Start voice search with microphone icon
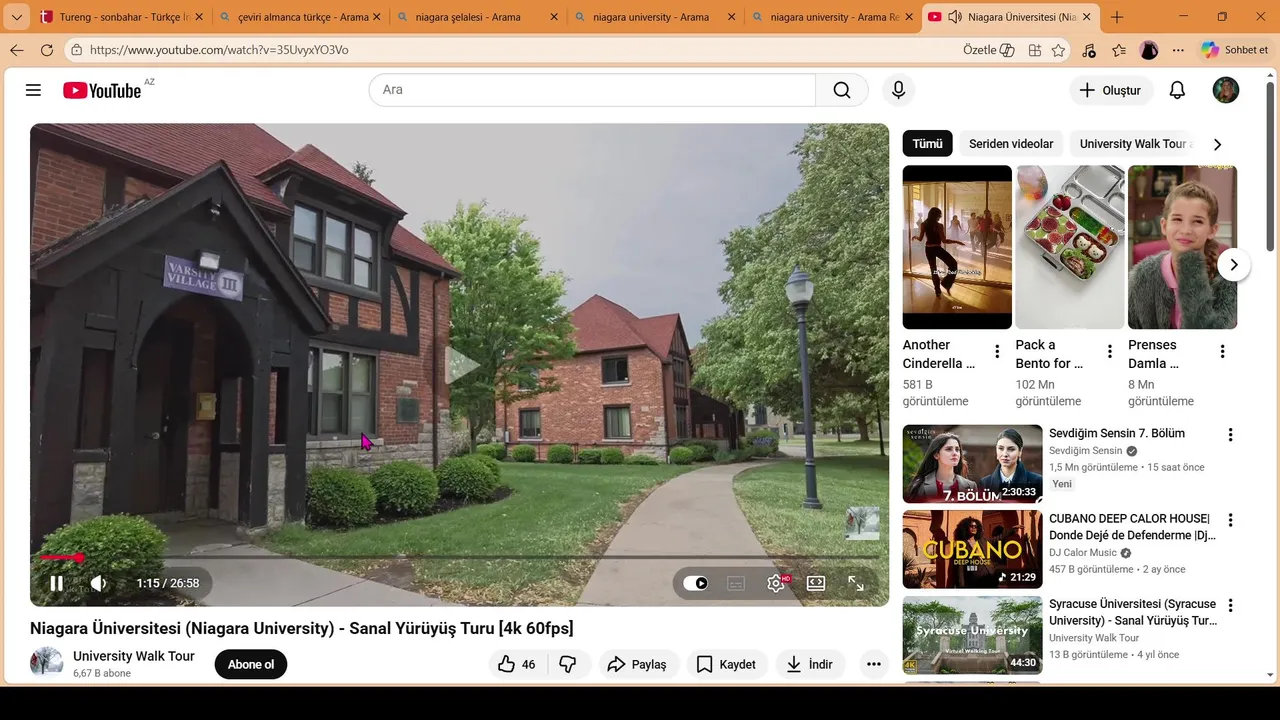 898,90
